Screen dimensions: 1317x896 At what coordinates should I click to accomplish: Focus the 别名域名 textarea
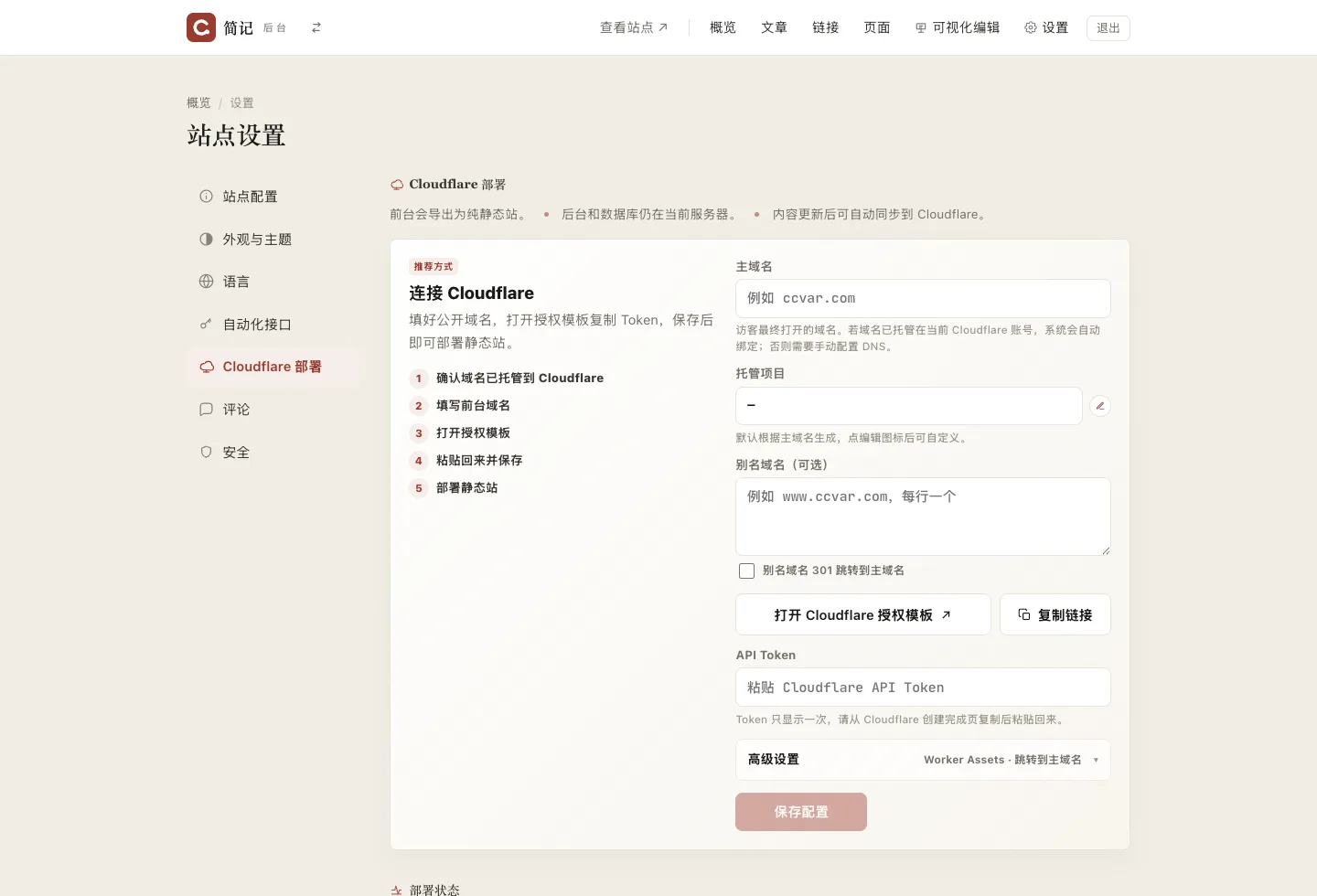923,517
